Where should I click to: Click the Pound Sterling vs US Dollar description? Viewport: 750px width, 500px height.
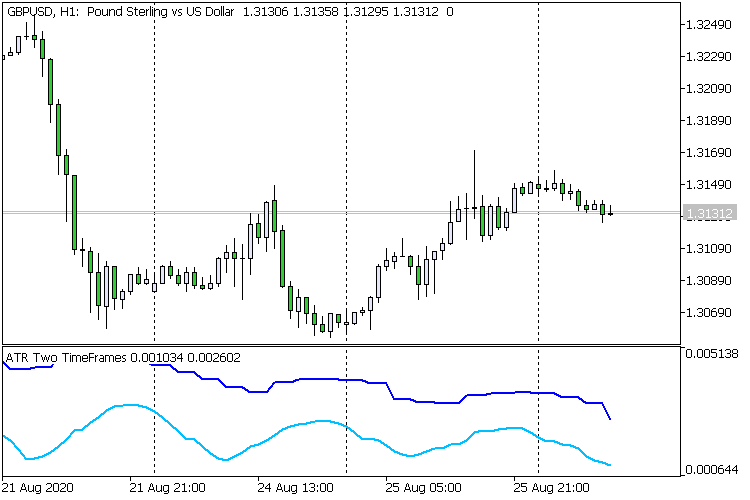[x=160, y=12]
